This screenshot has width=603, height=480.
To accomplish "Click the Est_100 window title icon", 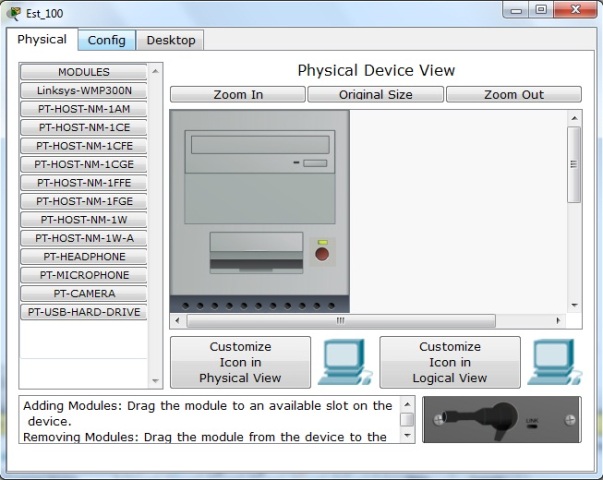I will pyautogui.click(x=14, y=13).
